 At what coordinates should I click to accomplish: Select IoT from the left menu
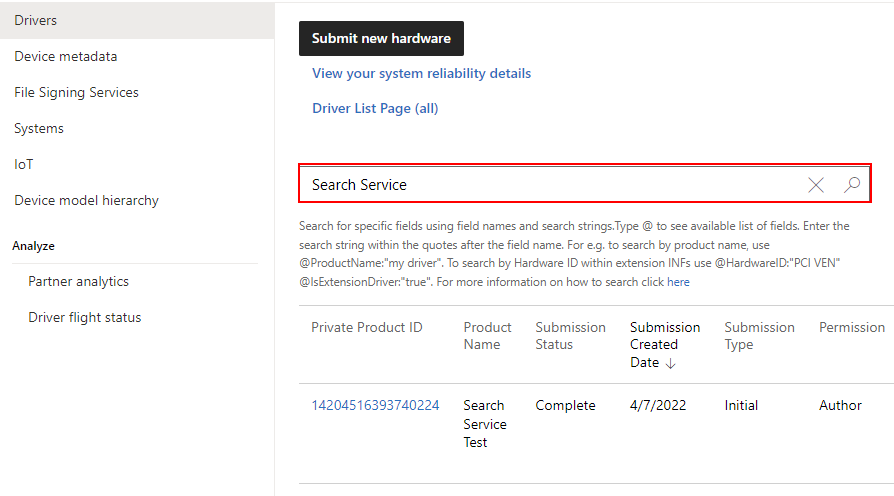tap(24, 164)
